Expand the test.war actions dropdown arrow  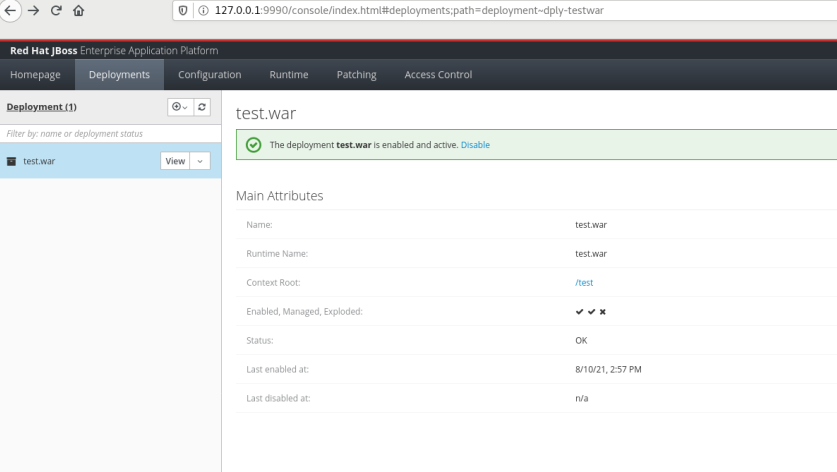coord(200,161)
